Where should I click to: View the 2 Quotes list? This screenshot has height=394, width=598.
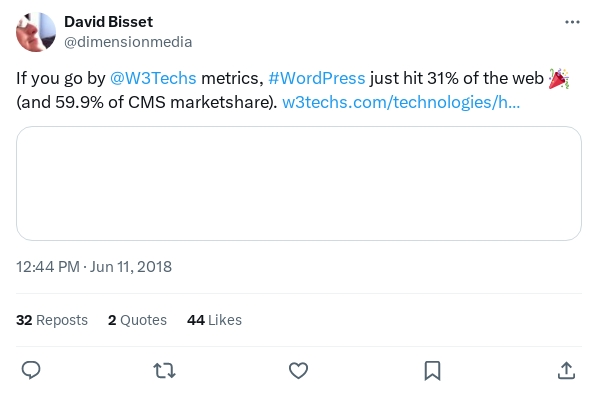[137, 320]
